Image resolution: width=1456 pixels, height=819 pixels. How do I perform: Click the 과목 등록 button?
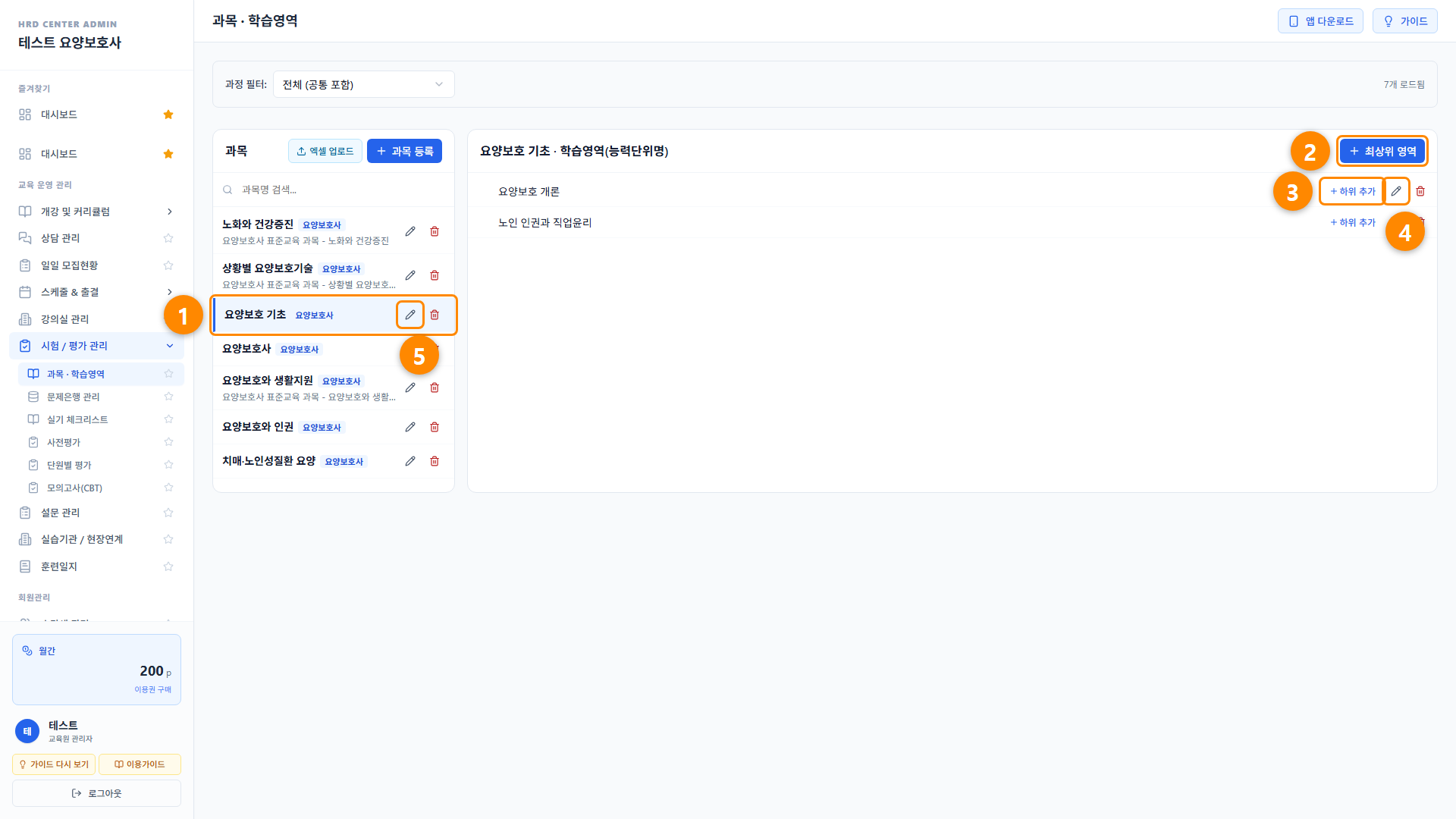[404, 151]
